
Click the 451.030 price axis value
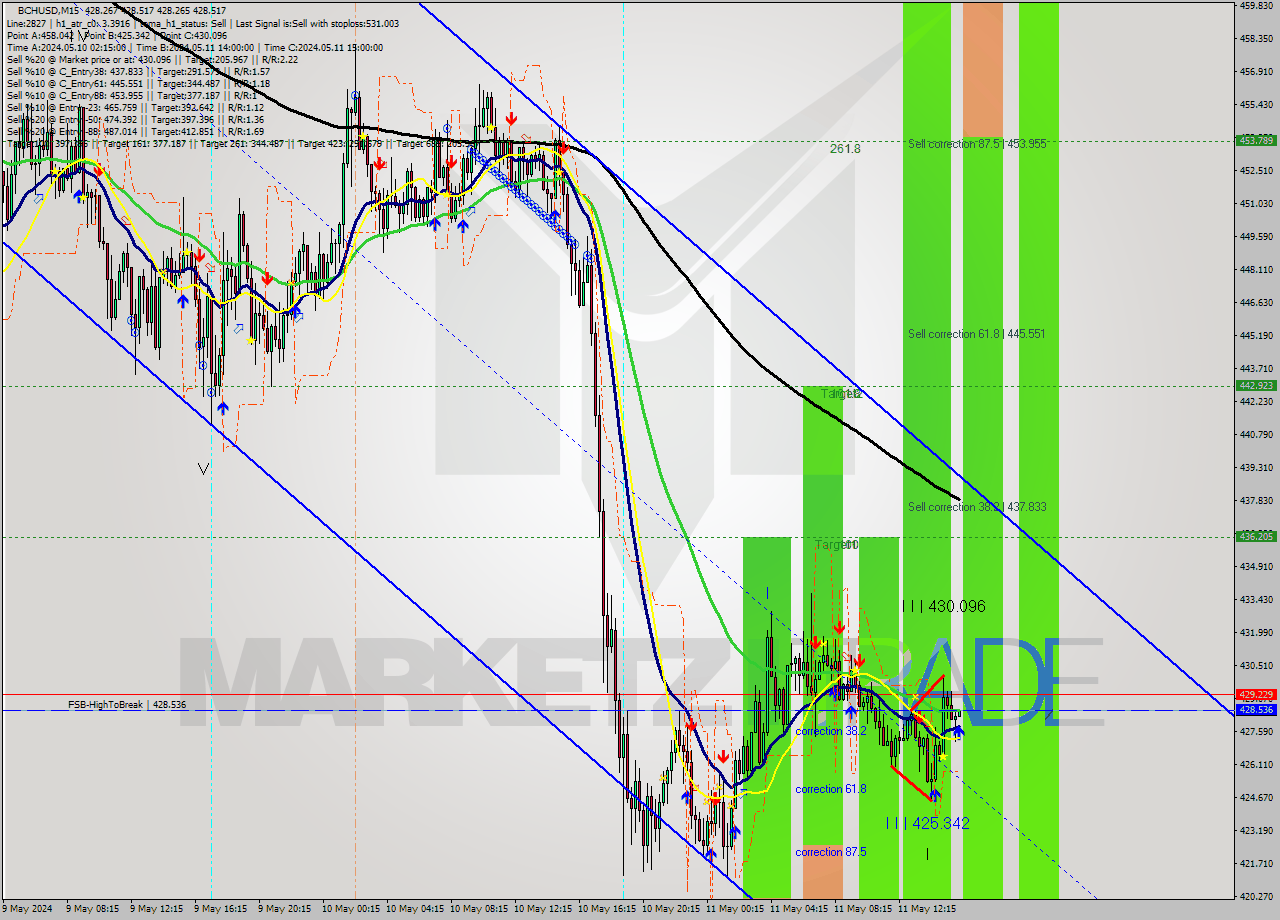click(x=1256, y=203)
